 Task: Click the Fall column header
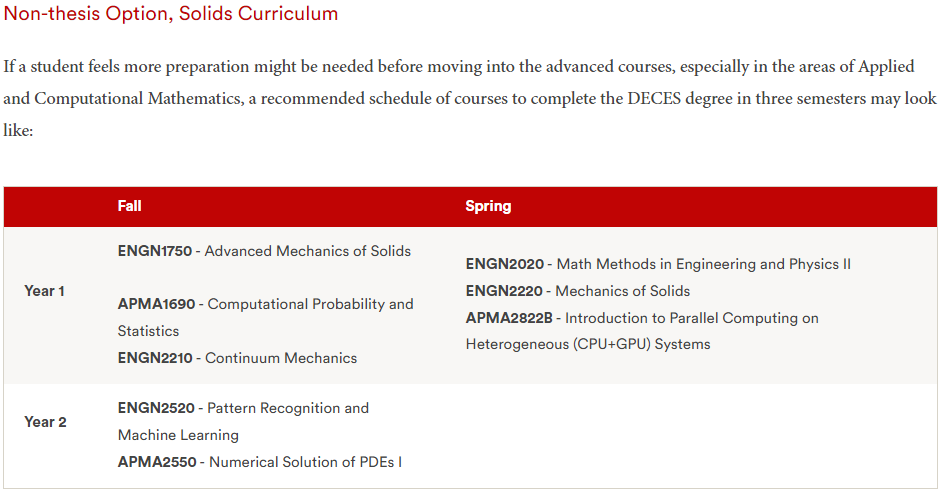pos(130,206)
